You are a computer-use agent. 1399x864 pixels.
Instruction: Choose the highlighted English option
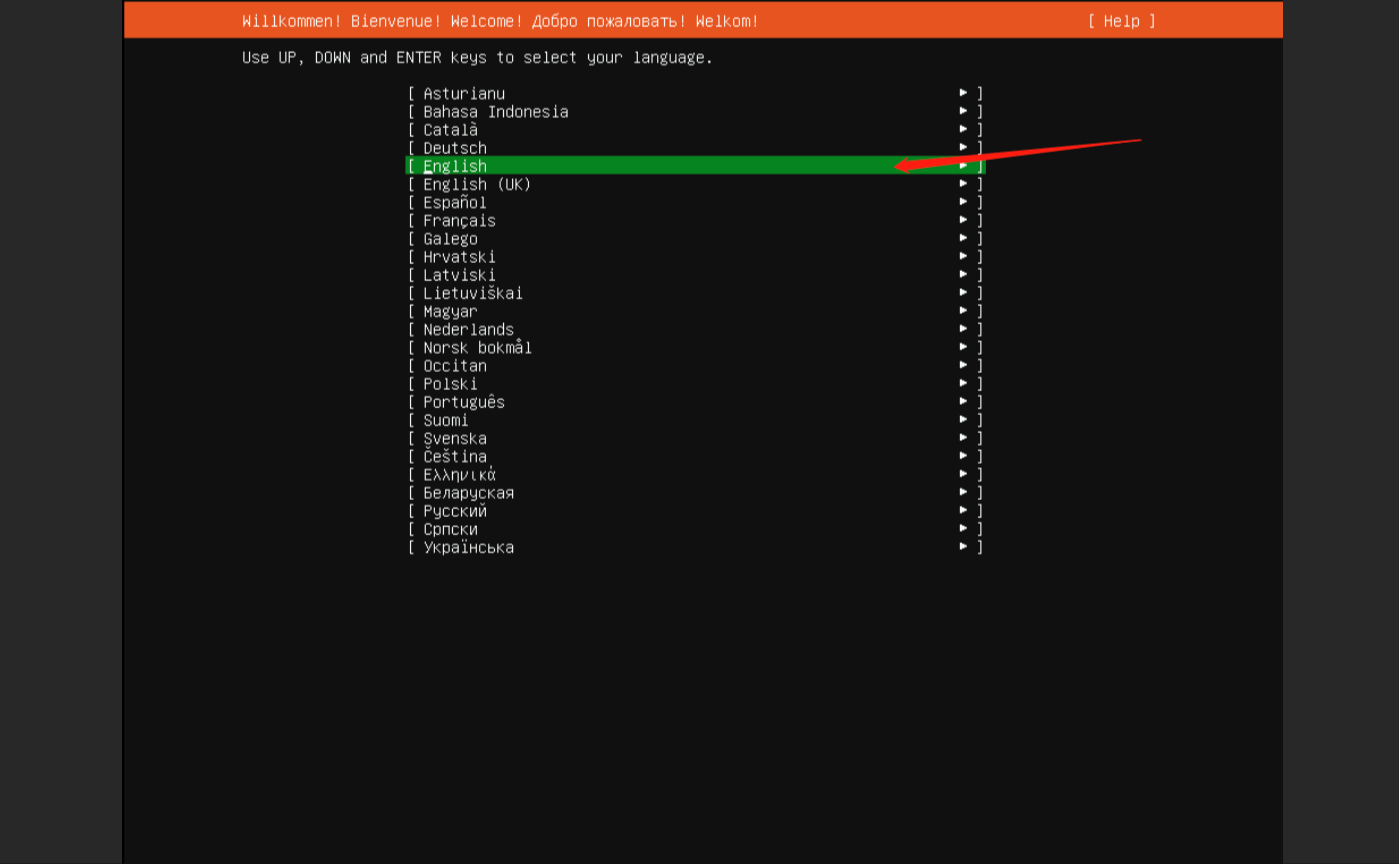click(696, 166)
